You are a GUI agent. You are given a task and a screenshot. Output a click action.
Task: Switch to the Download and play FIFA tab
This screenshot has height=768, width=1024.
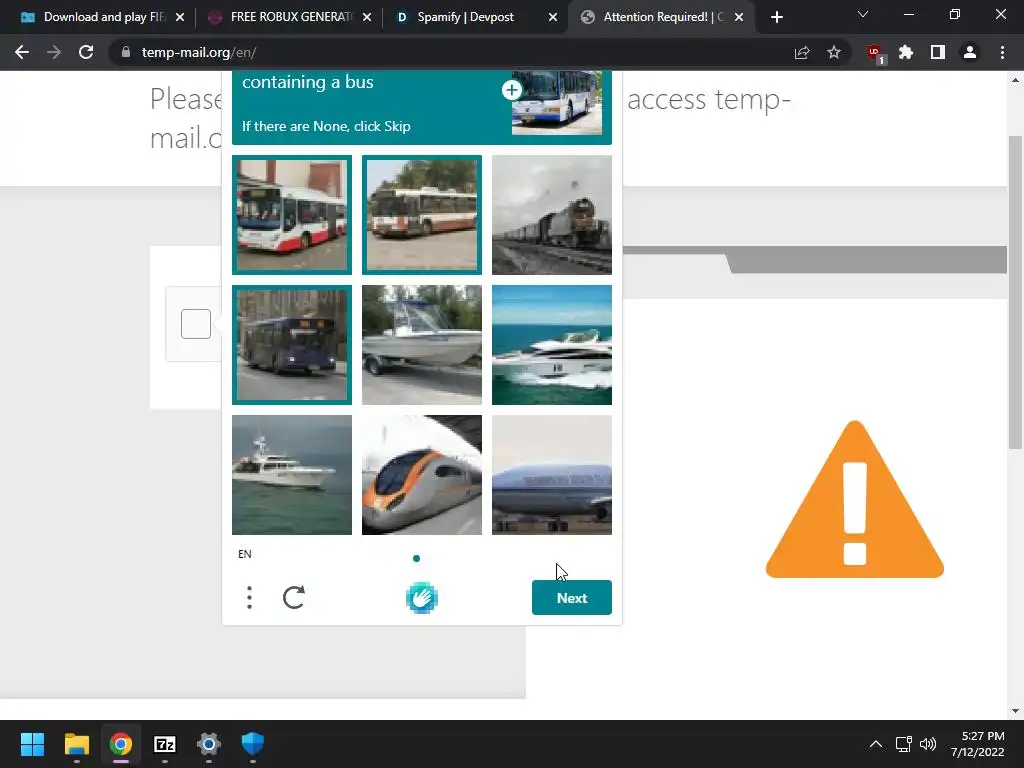pos(102,17)
